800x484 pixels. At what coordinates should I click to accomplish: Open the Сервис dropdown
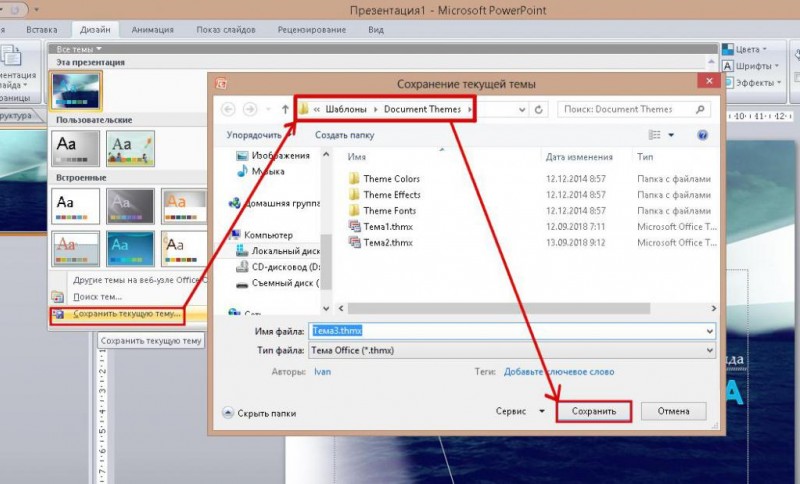click(x=520, y=411)
